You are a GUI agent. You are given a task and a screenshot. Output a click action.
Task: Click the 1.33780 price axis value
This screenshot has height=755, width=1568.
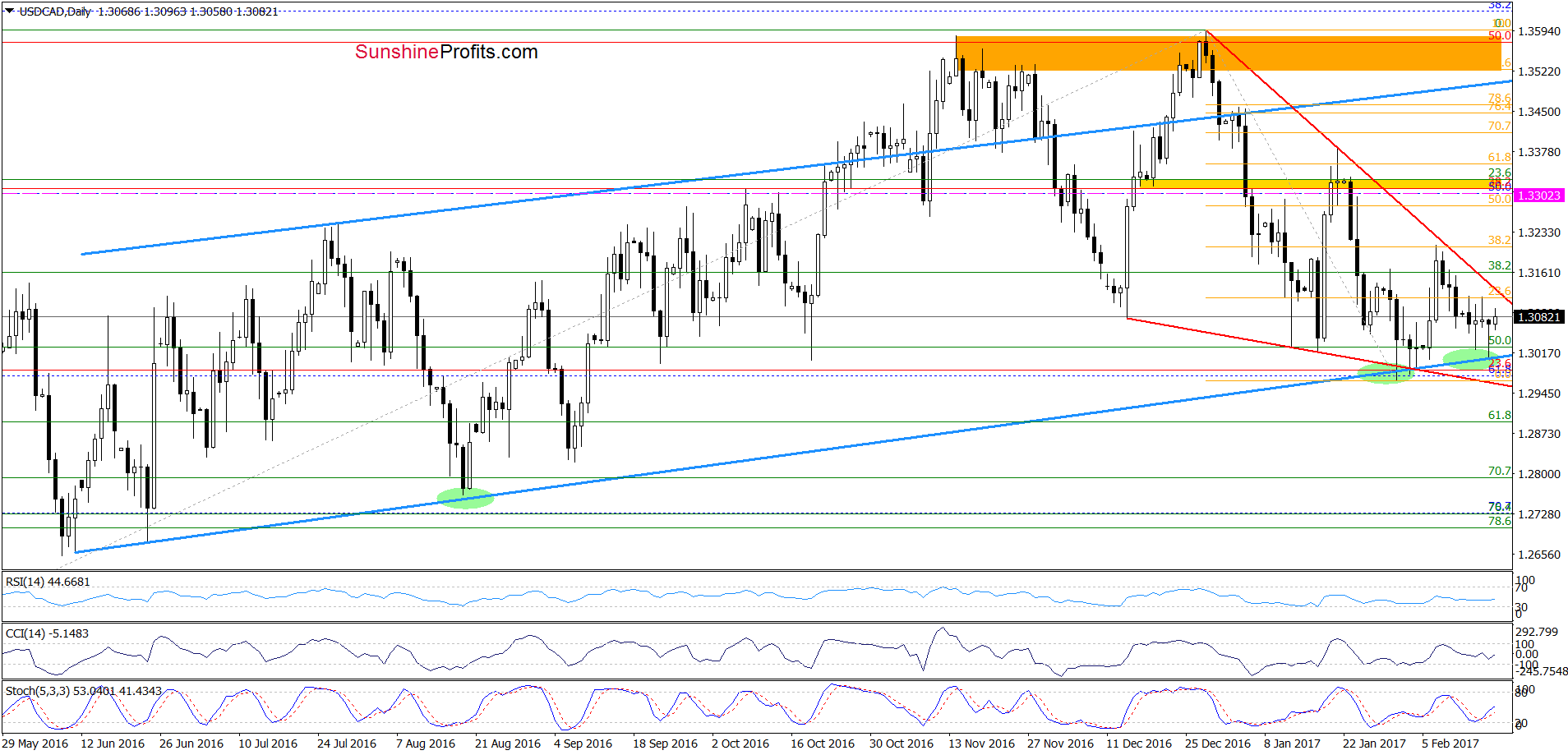point(1539,152)
